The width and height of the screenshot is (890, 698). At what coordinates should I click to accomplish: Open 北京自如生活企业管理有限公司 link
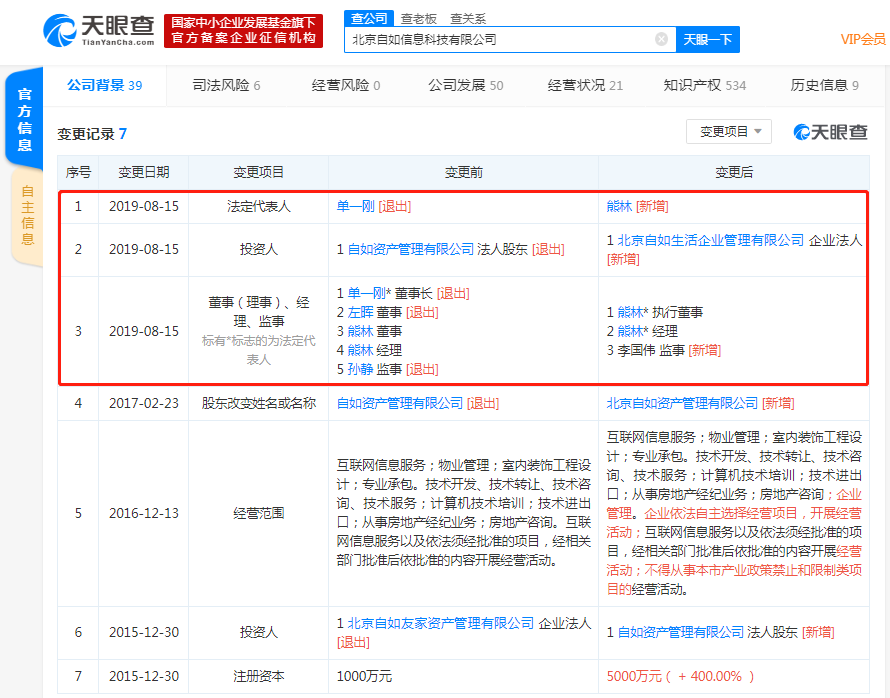tap(711, 240)
